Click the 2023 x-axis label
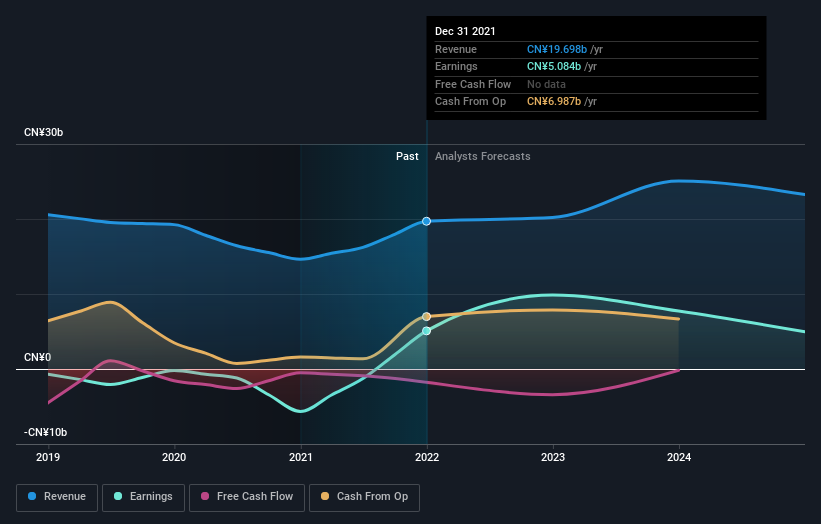This screenshot has width=821, height=524. coord(553,458)
